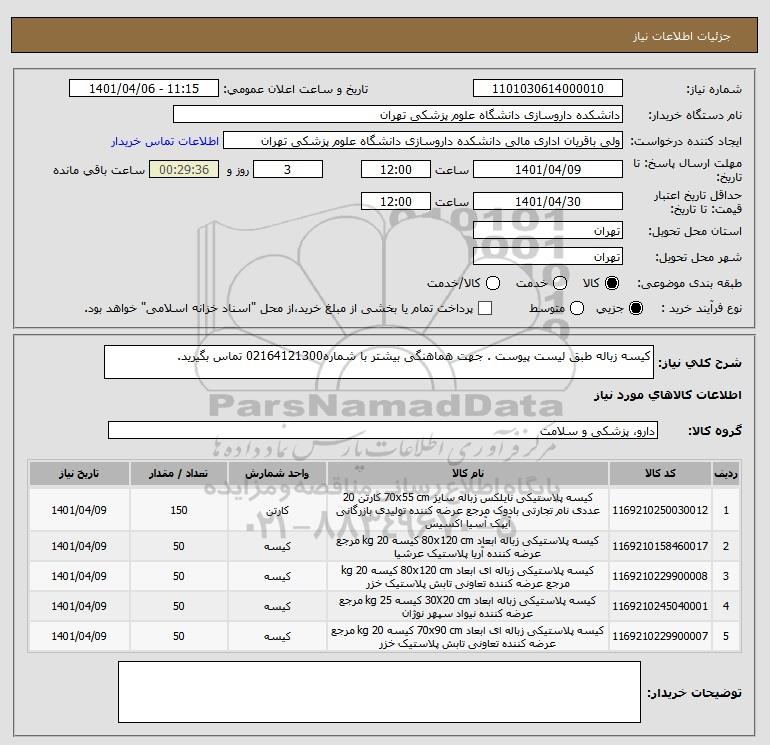The width and height of the screenshot is (770, 745).
Task: Select the خدمت radio button
Action: [x=560, y=283]
